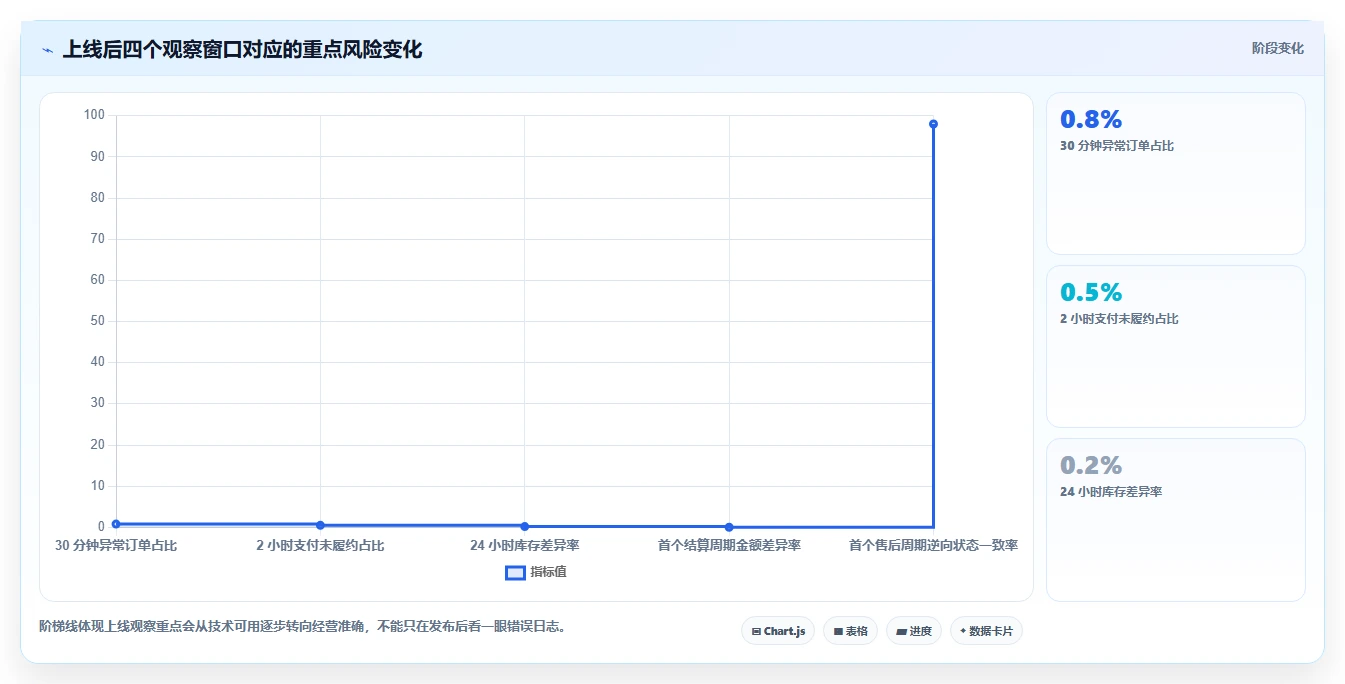The height and width of the screenshot is (684, 1345).
Task: Click the card label 2 小时支付未履约占比
Action: (1120, 319)
